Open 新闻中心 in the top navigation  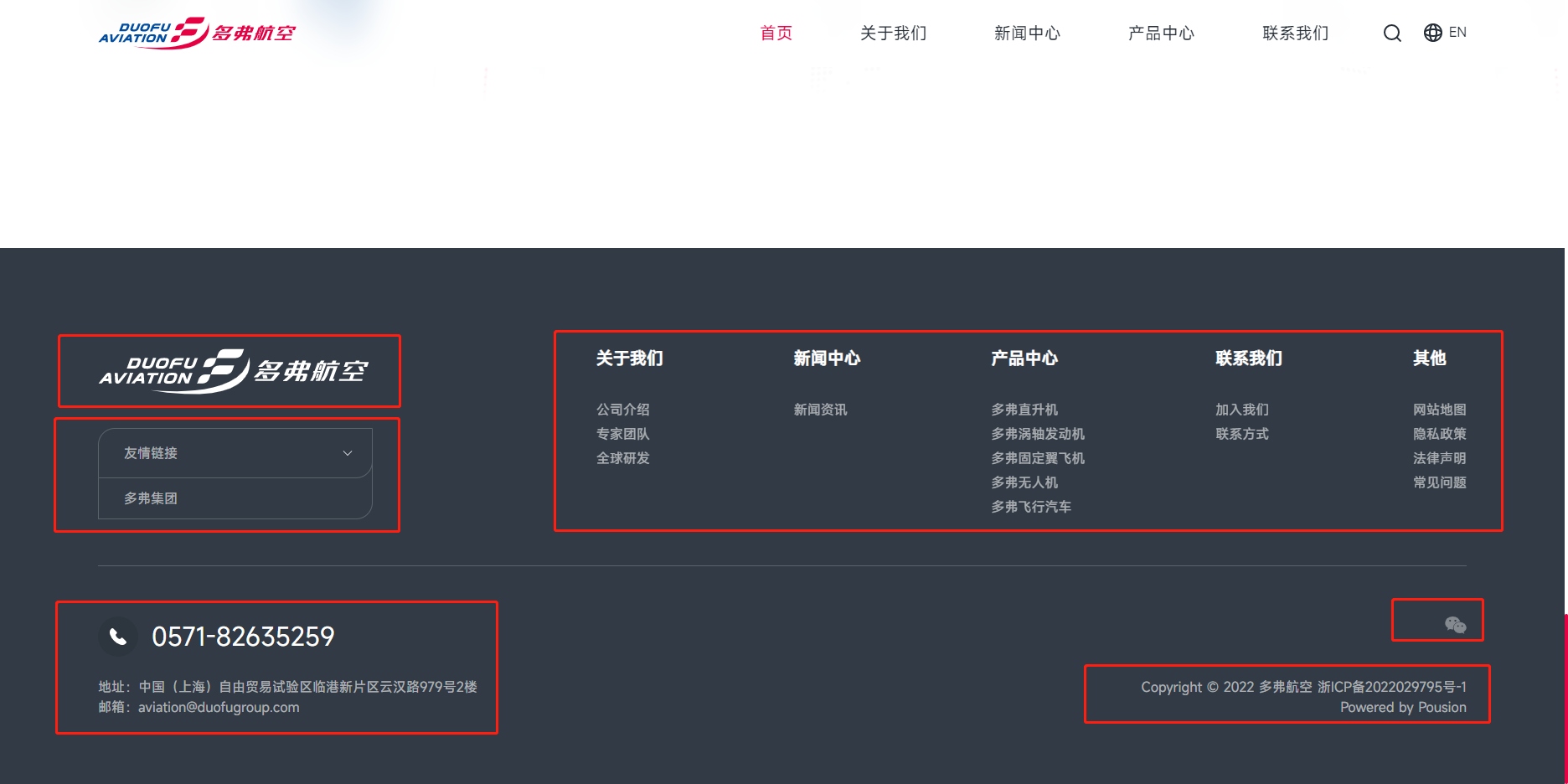click(x=1028, y=33)
